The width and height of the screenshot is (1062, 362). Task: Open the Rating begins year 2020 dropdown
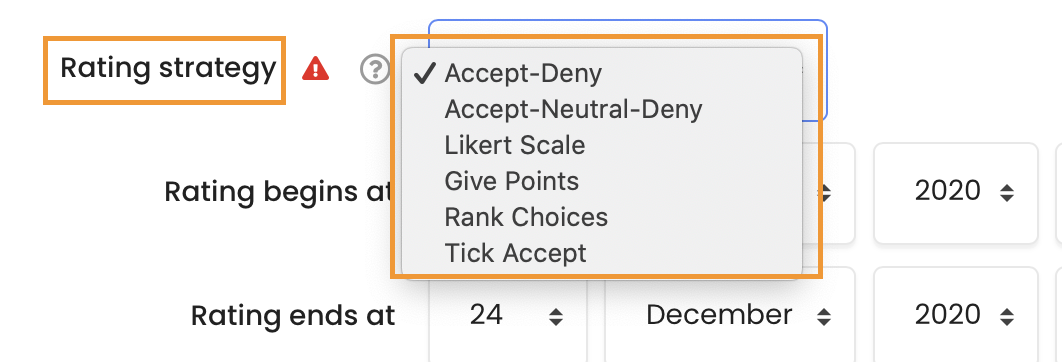(956, 193)
